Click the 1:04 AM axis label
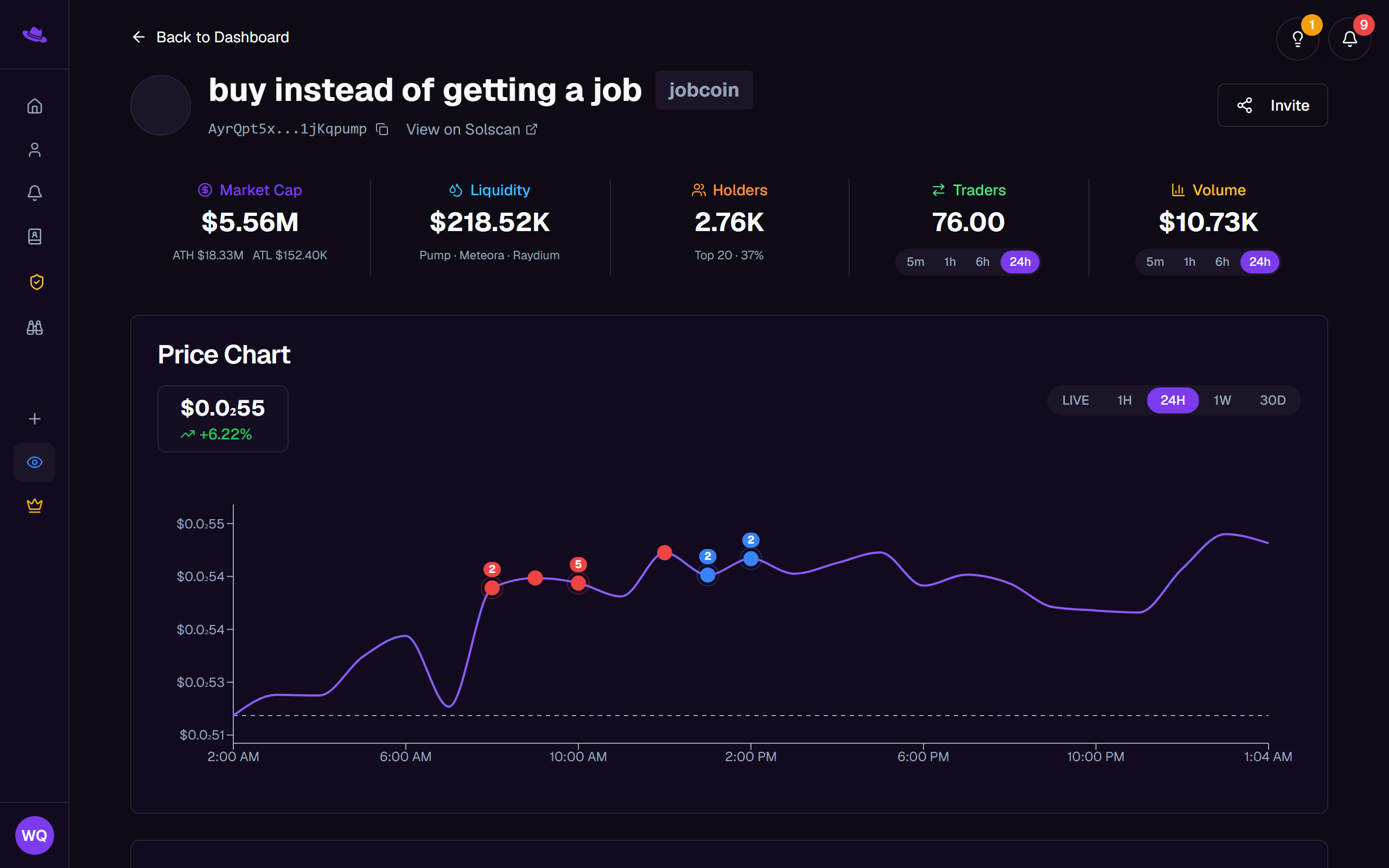Viewport: 1389px width, 868px height. pyautogui.click(x=1268, y=757)
